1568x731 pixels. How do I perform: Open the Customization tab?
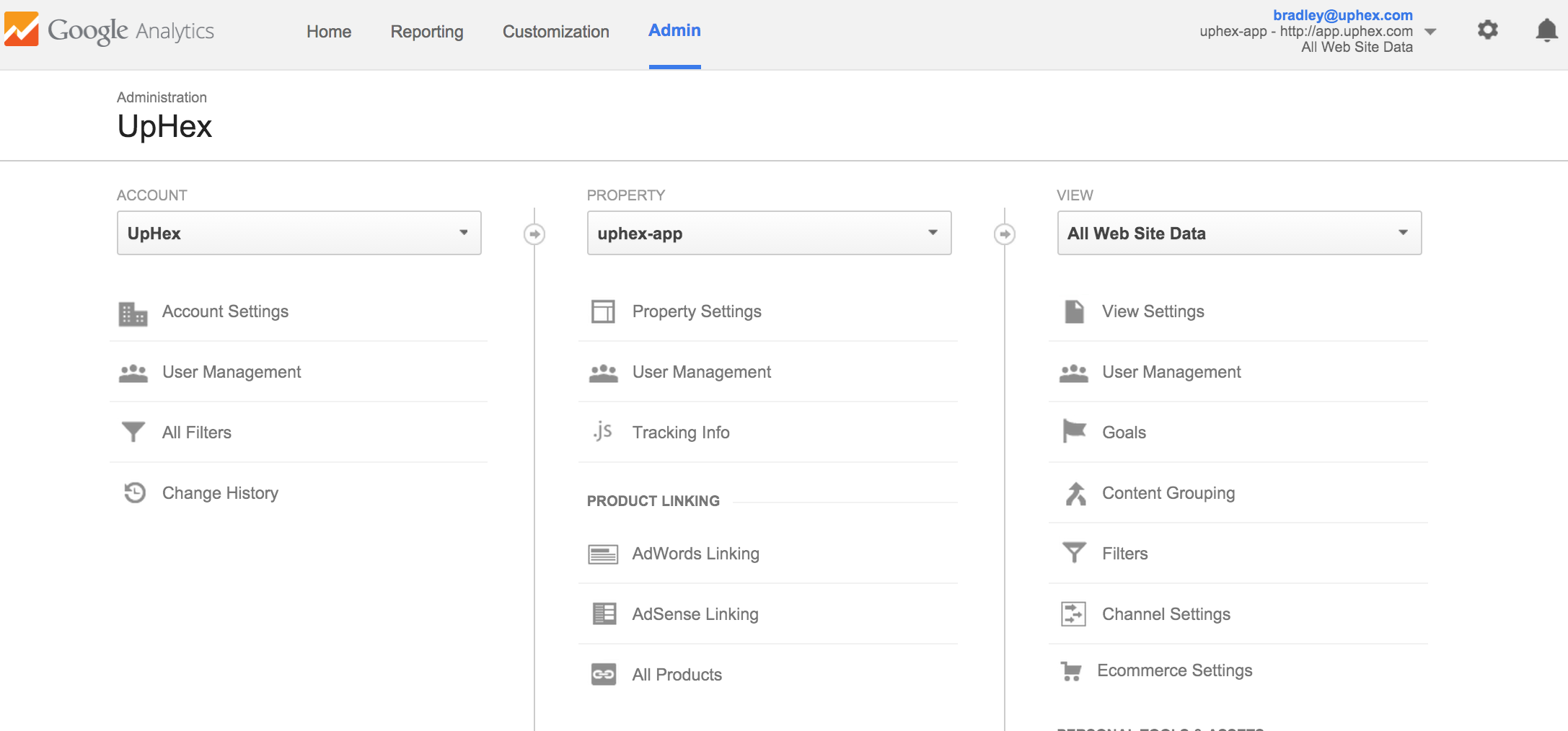[556, 32]
